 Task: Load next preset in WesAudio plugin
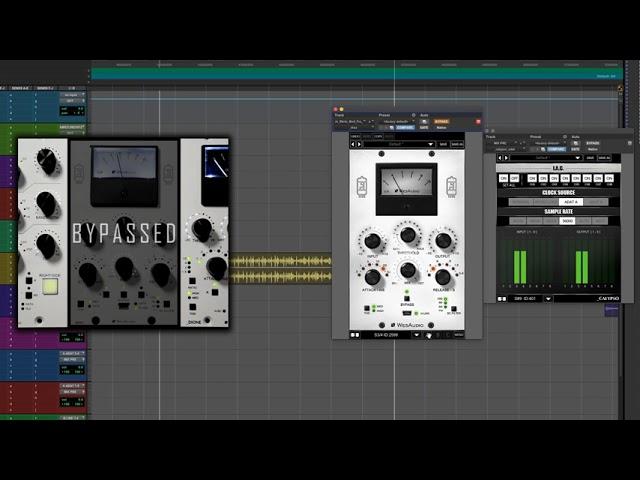(x=359, y=144)
